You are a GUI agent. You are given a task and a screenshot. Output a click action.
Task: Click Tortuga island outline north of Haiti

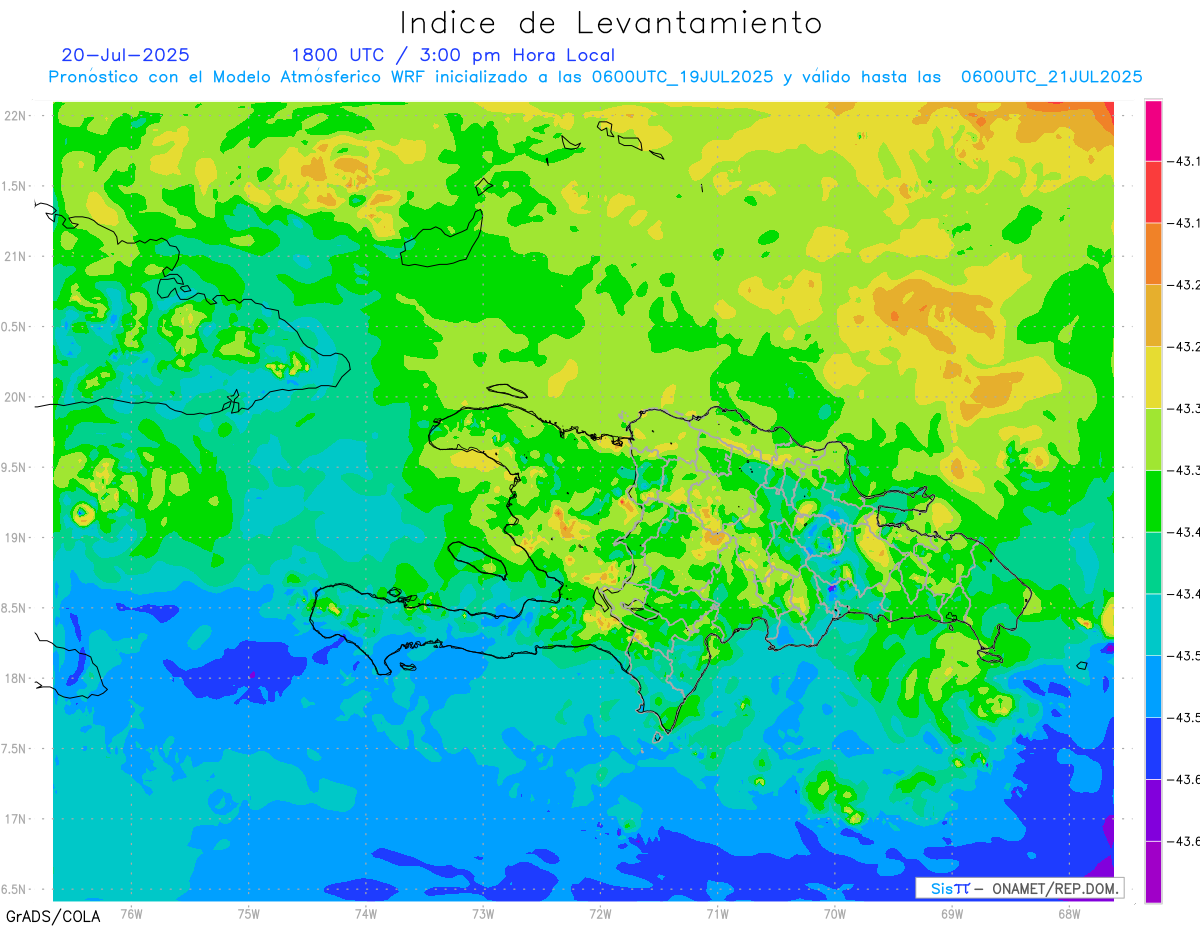(x=508, y=391)
